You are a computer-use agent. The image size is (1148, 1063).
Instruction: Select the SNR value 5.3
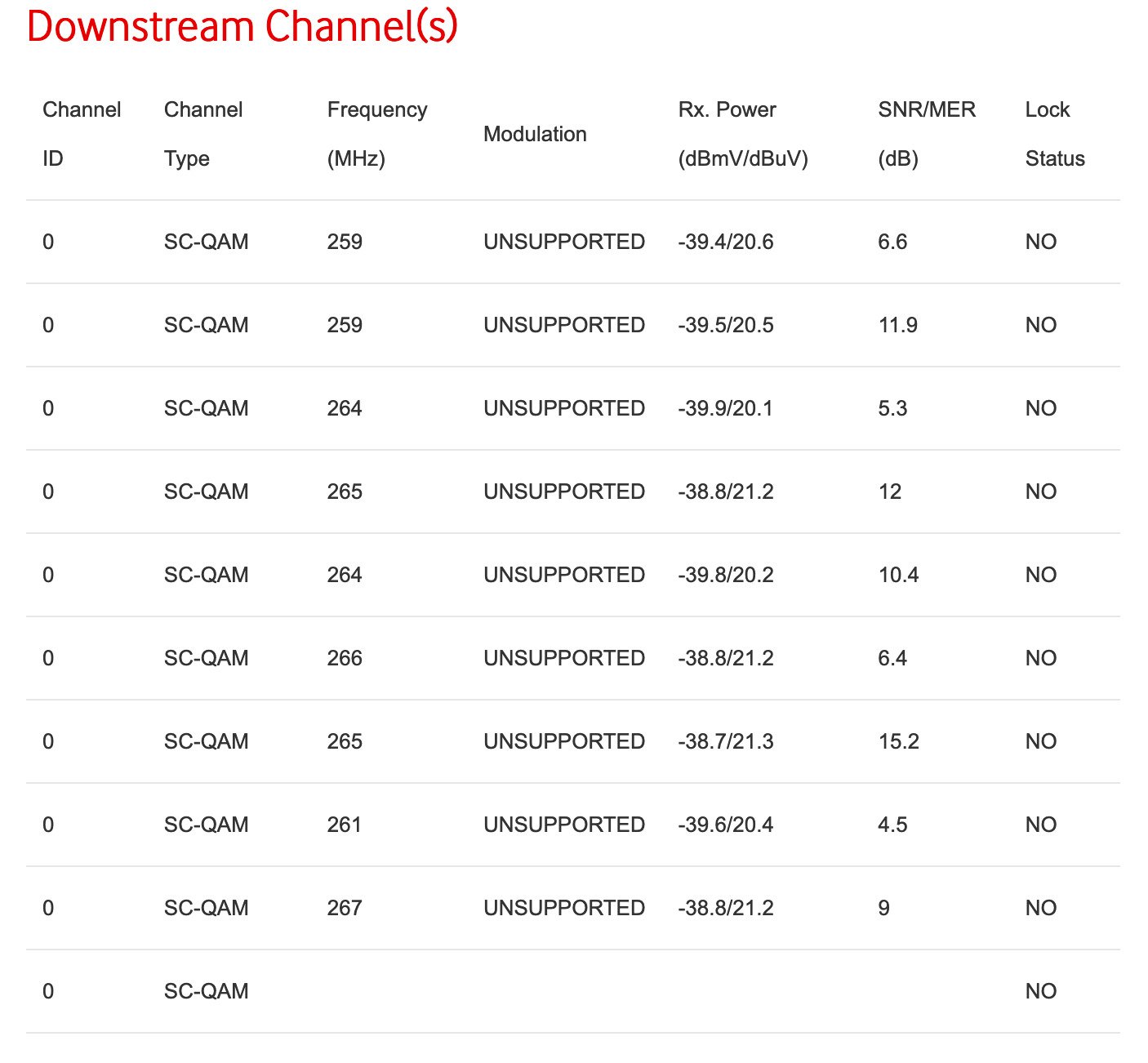click(x=892, y=408)
